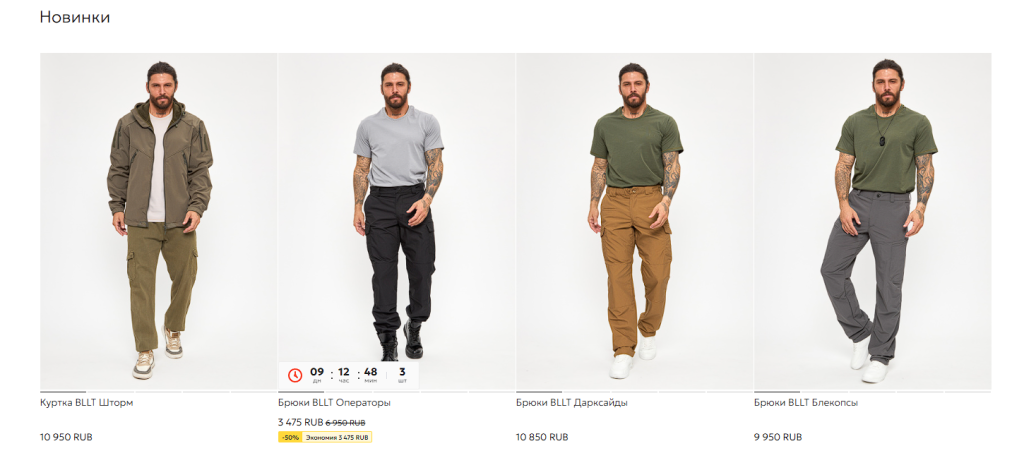Open the Брюки BLLT Операторы title link
This screenshot has height=458, width=1024.
point(334,402)
